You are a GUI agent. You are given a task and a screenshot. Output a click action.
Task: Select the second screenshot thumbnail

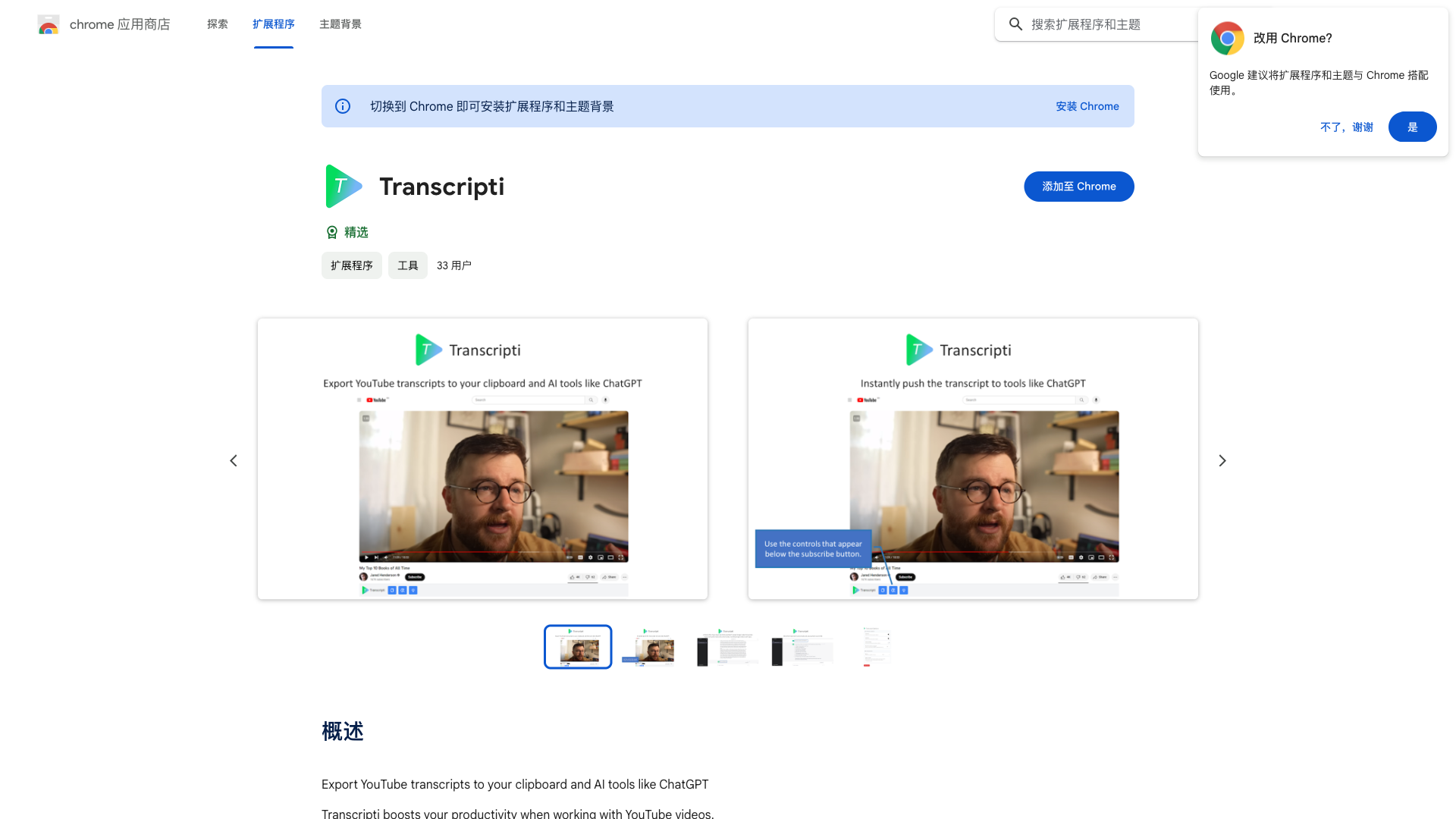tap(652, 647)
